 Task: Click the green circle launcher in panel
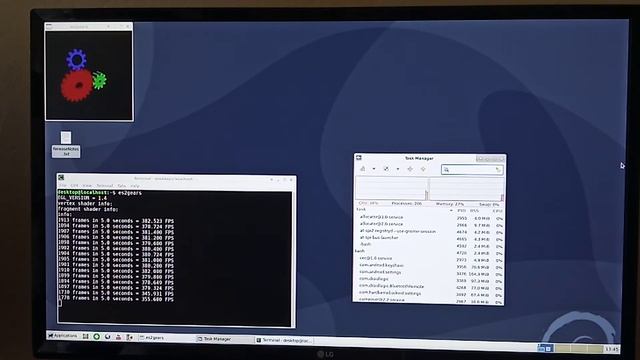tap(96, 337)
